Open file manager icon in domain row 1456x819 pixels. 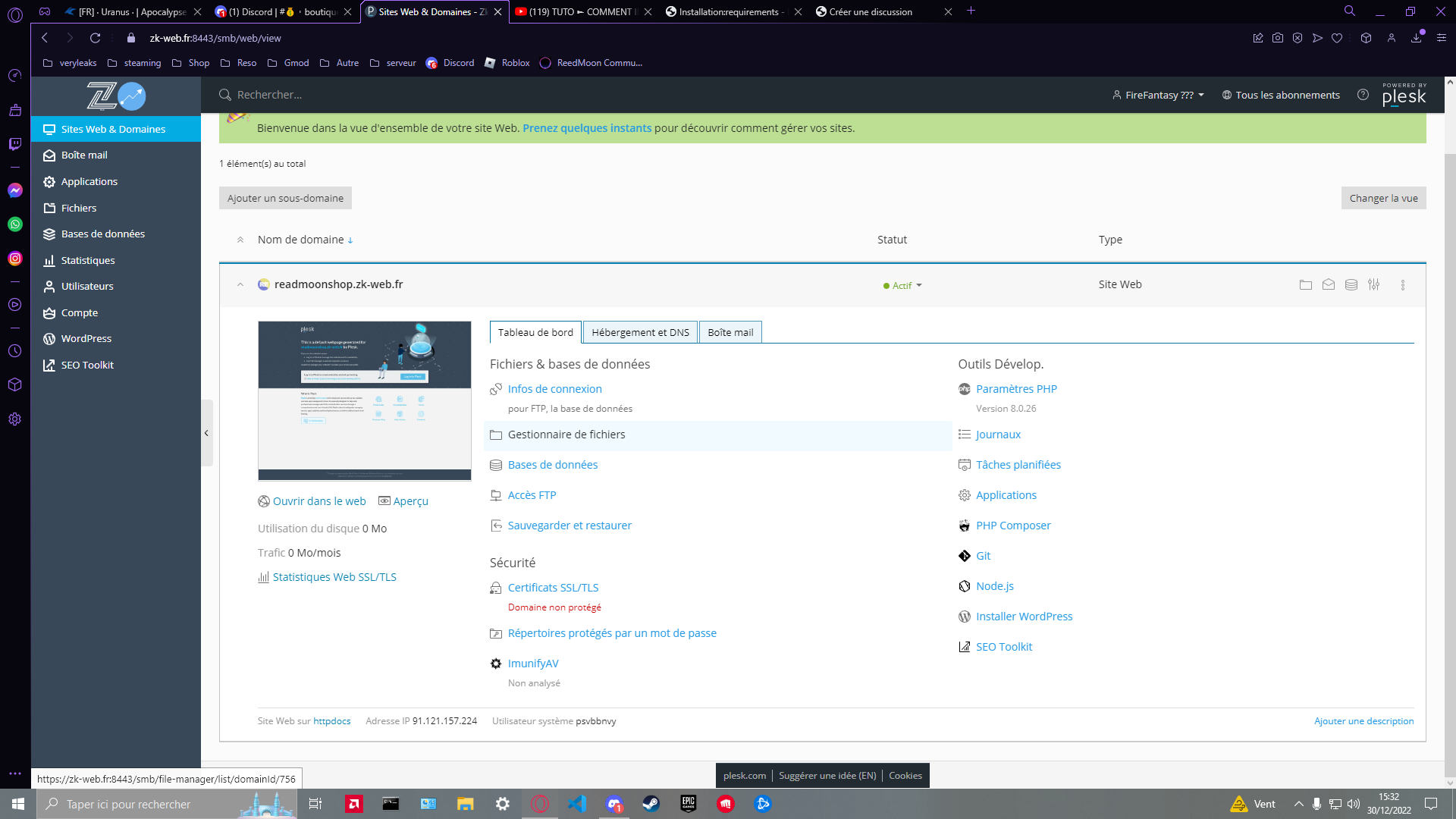coord(1305,285)
